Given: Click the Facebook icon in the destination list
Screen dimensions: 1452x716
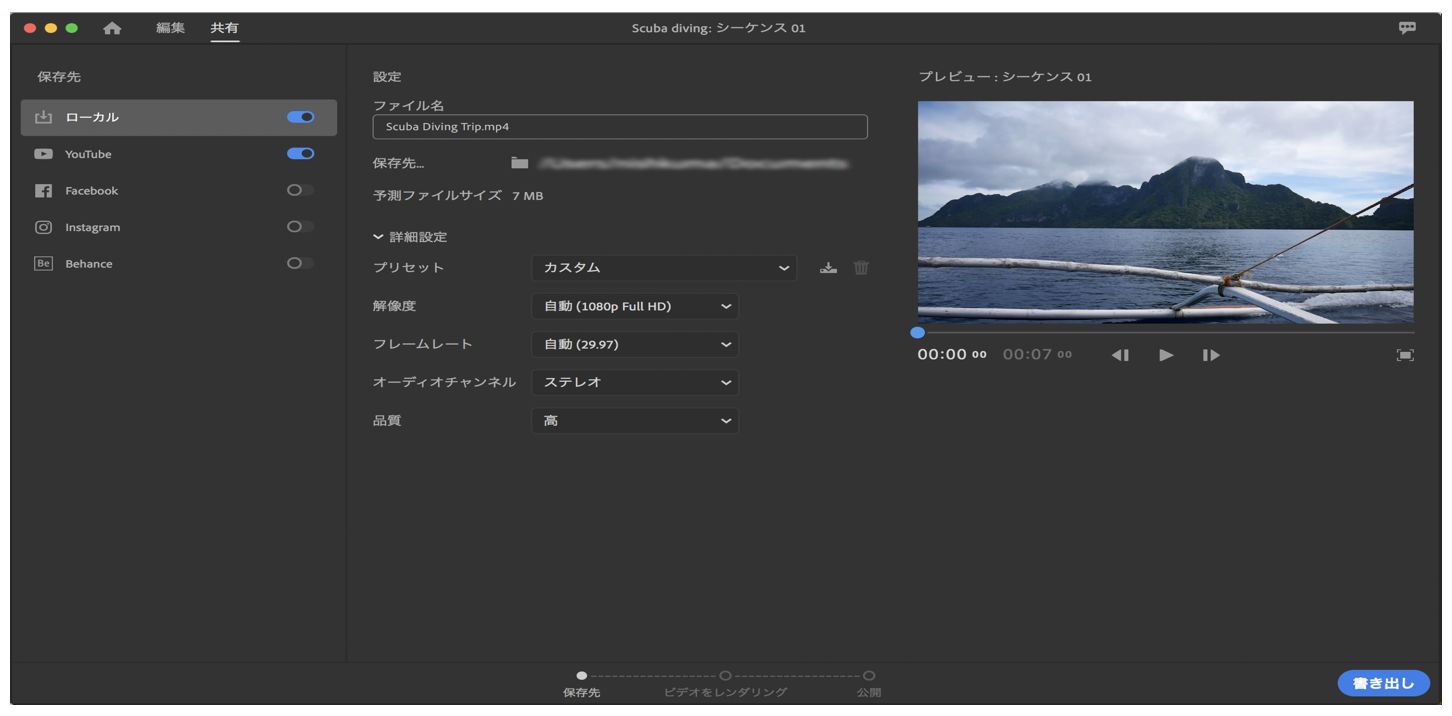Looking at the screenshot, I should (x=44, y=190).
